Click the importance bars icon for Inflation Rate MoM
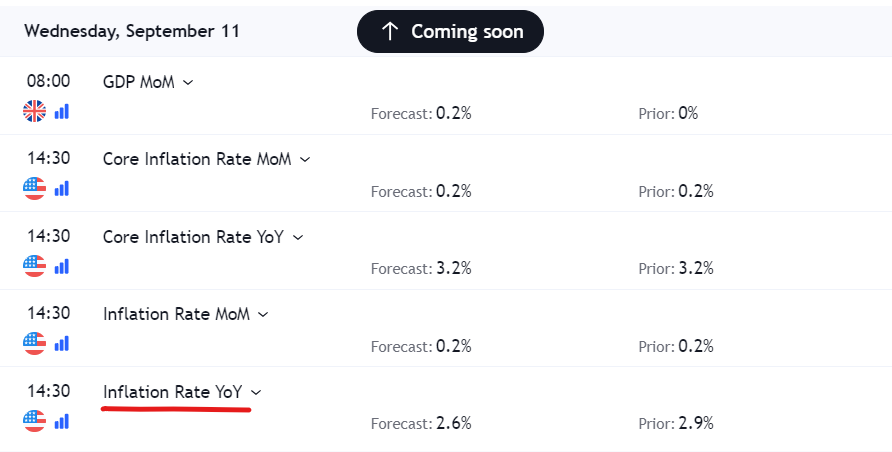The width and height of the screenshot is (892, 452). [x=61, y=343]
